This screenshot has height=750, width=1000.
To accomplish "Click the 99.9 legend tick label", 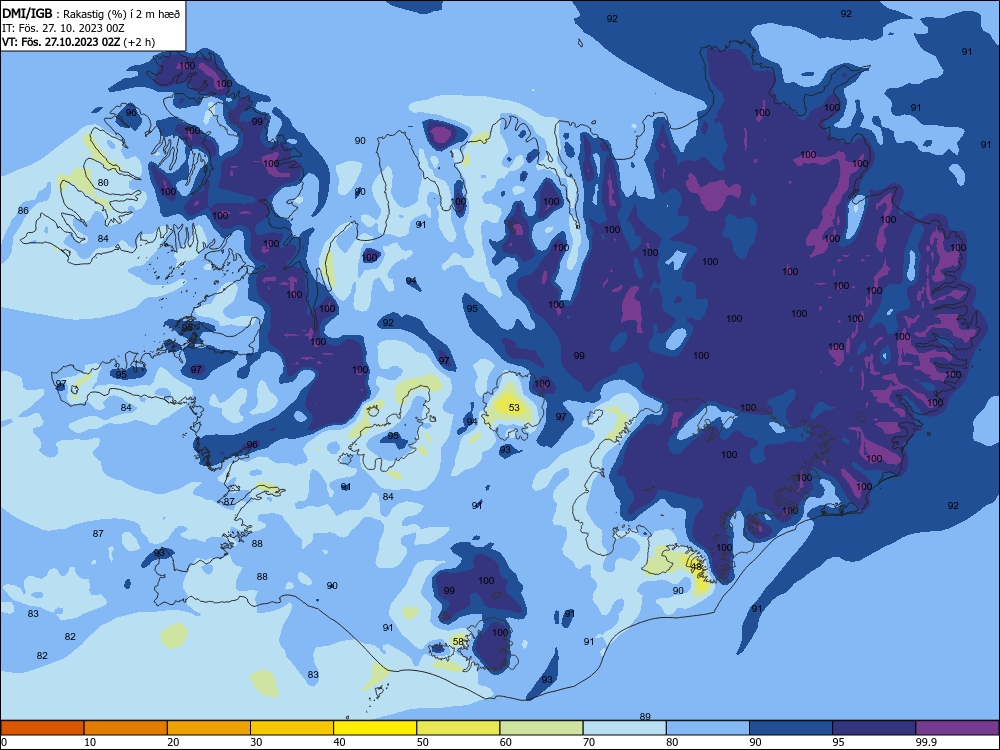I will click(925, 742).
